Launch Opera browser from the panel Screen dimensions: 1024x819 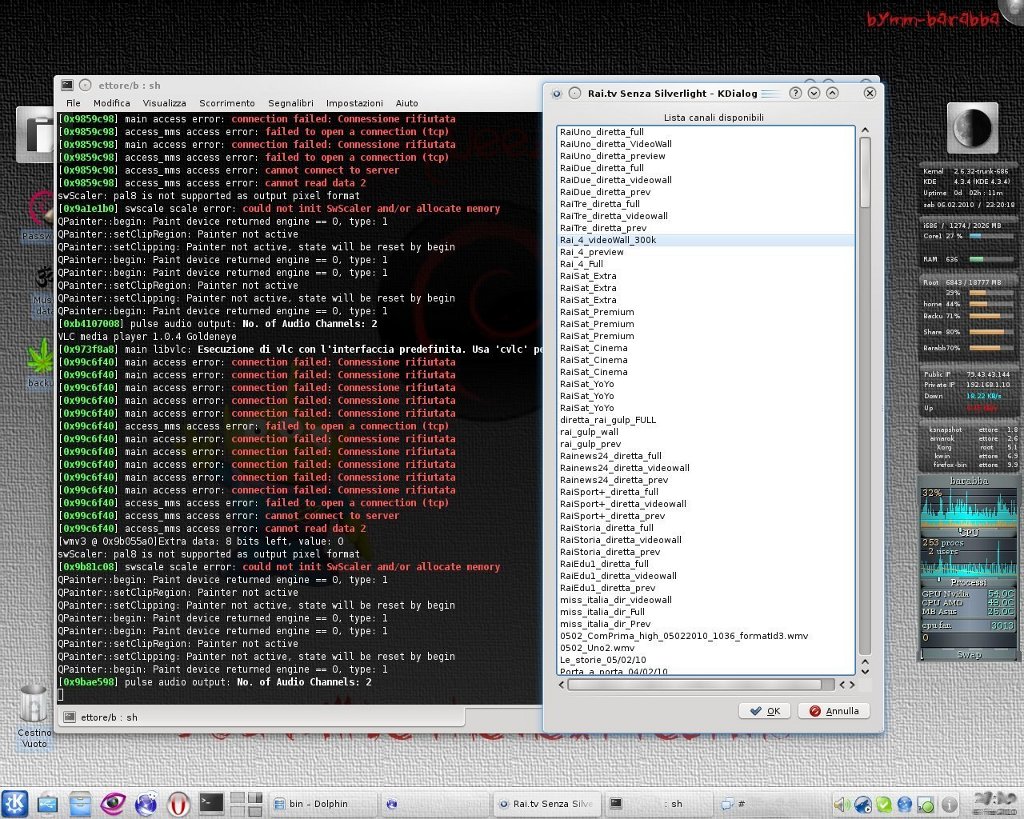179,802
